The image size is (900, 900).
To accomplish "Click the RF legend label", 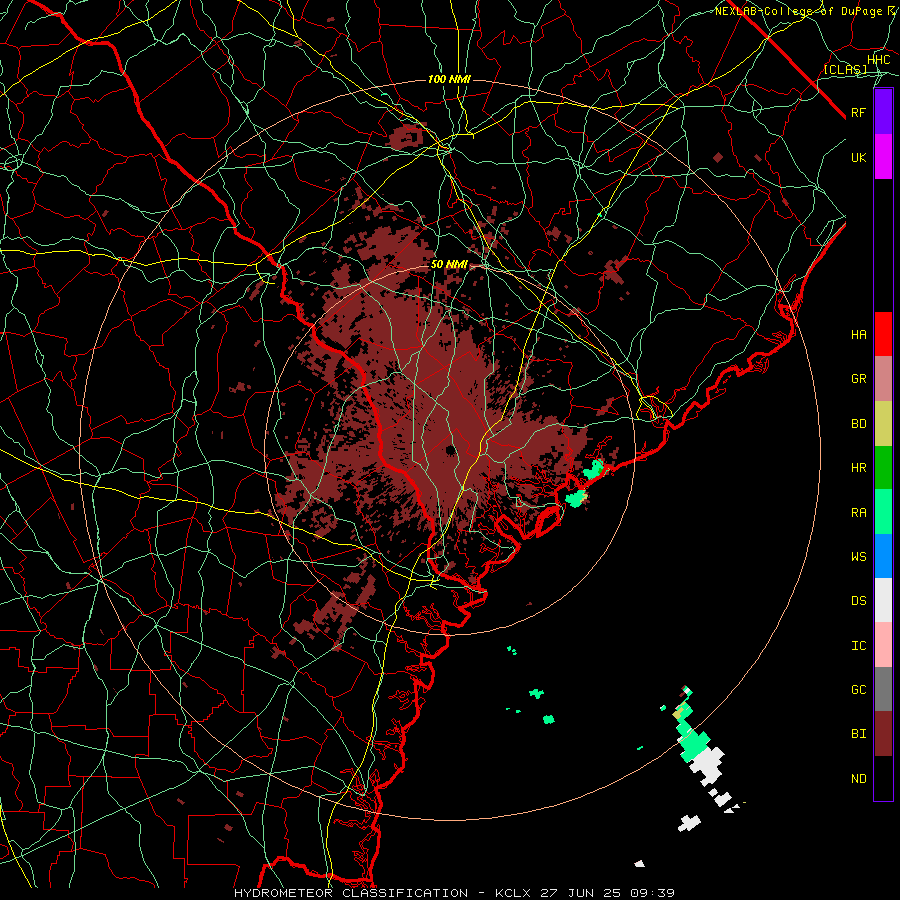I will pos(858,112).
